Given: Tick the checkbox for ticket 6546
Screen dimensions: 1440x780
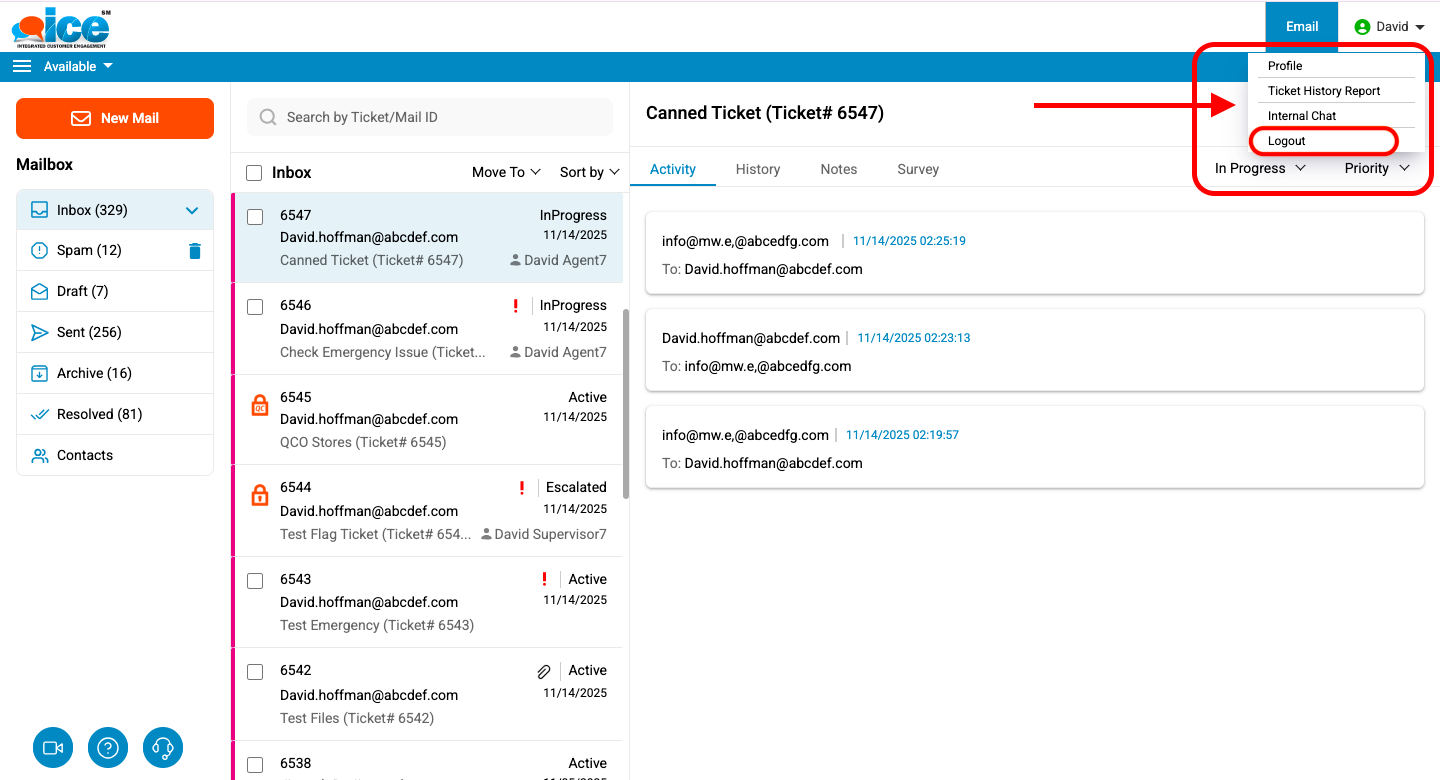Looking at the screenshot, I should pos(255,307).
